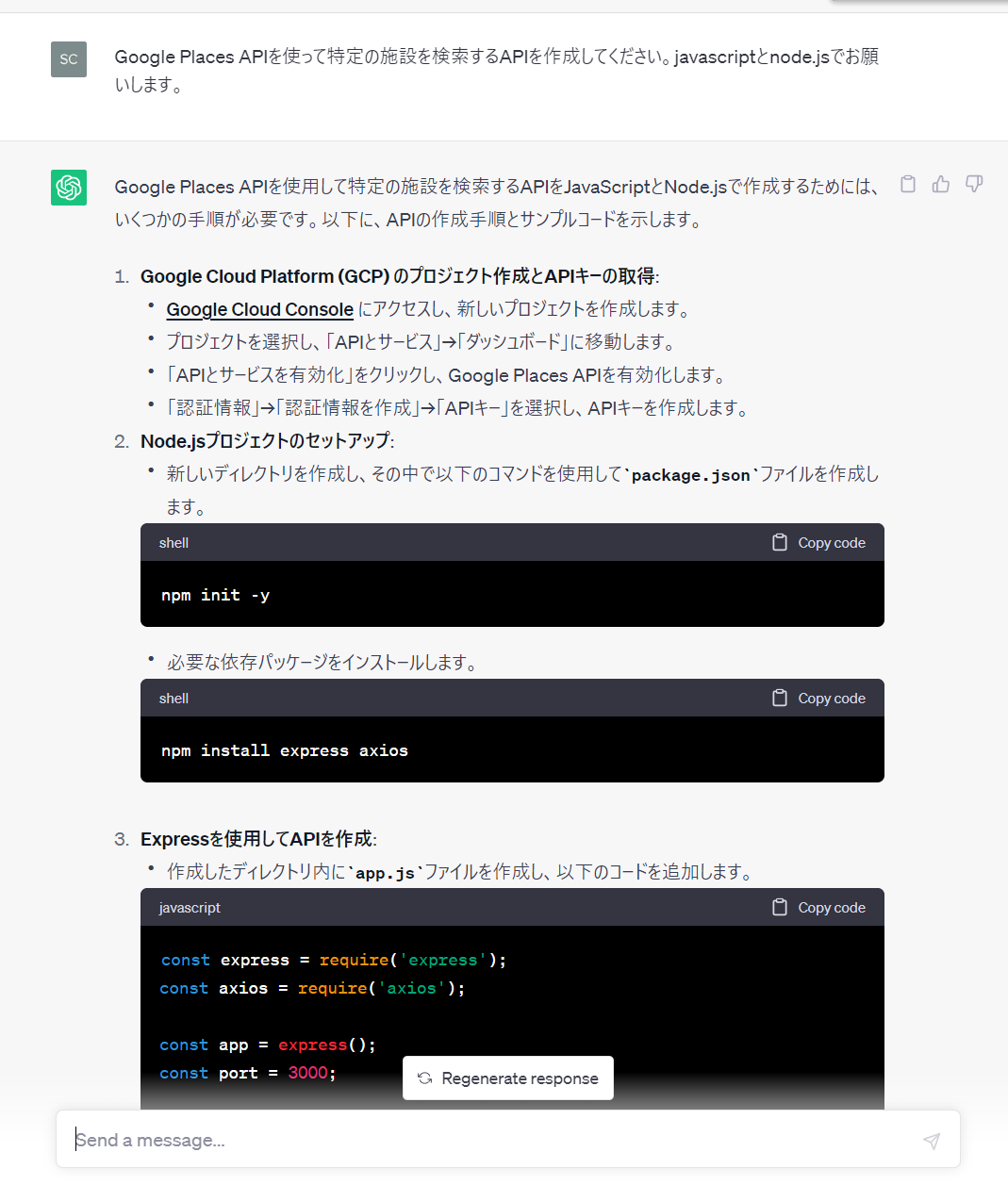1008x1185 pixels.
Task: Click the line "const axios = require('axios');"
Action: (312, 988)
